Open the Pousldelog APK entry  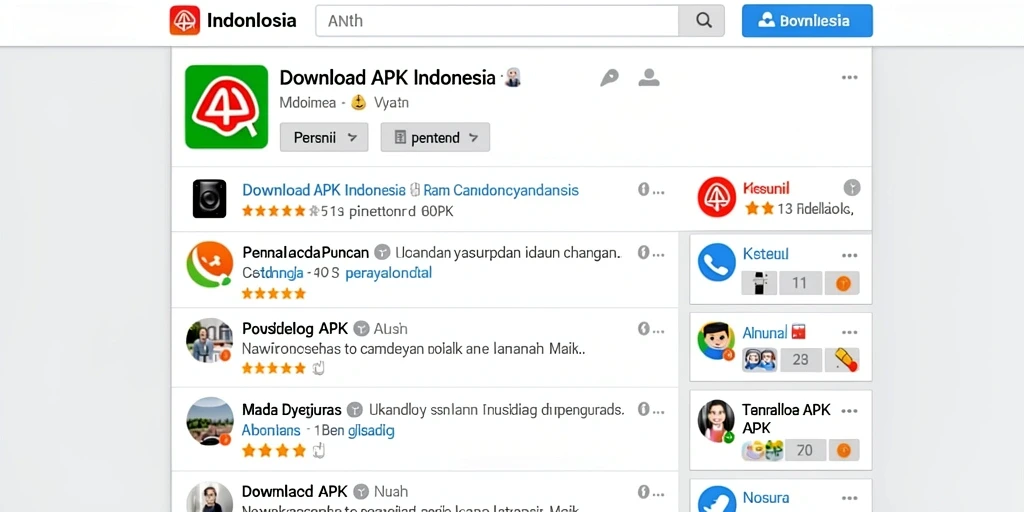point(295,328)
